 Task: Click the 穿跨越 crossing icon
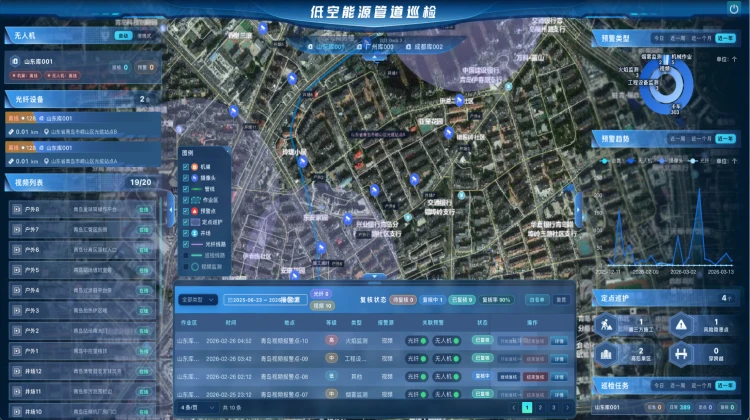[x=681, y=354]
